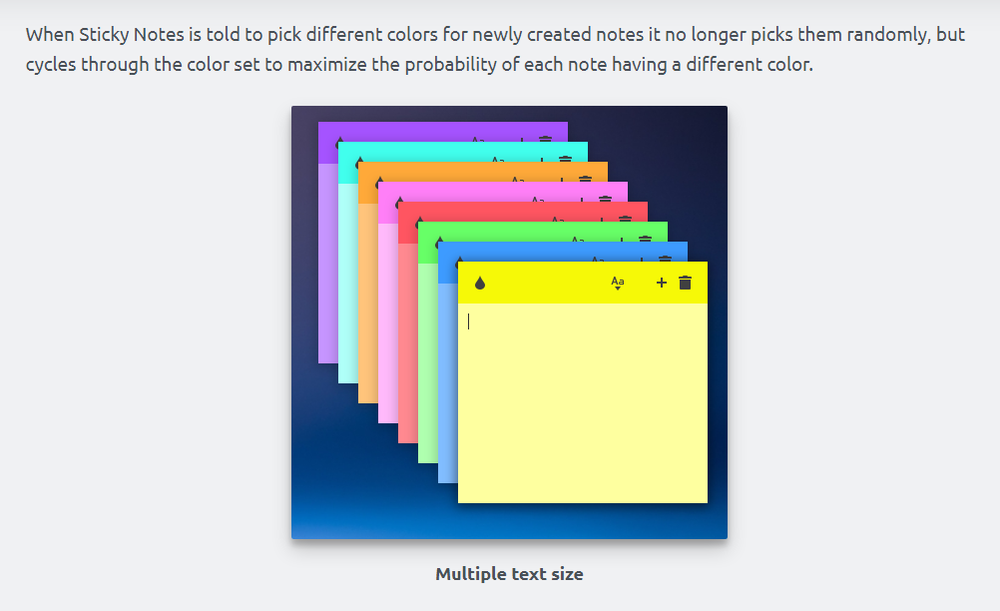1000x611 pixels.
Task: Add a new note from the yellow note
Action: point(661,283)
